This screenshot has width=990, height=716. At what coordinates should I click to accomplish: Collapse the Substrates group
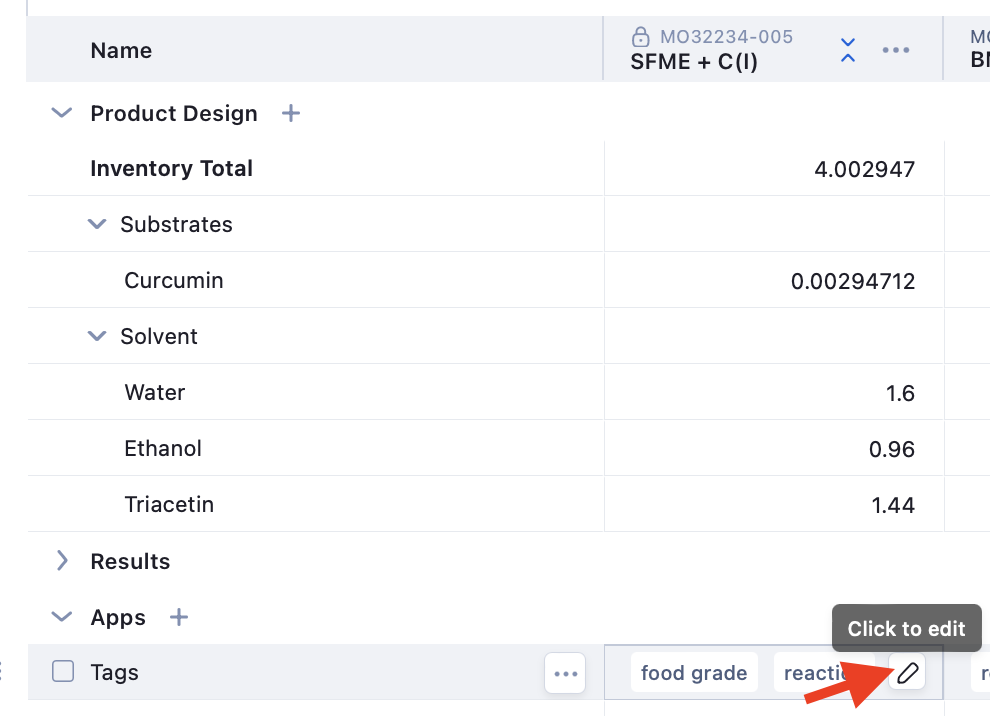97,224
